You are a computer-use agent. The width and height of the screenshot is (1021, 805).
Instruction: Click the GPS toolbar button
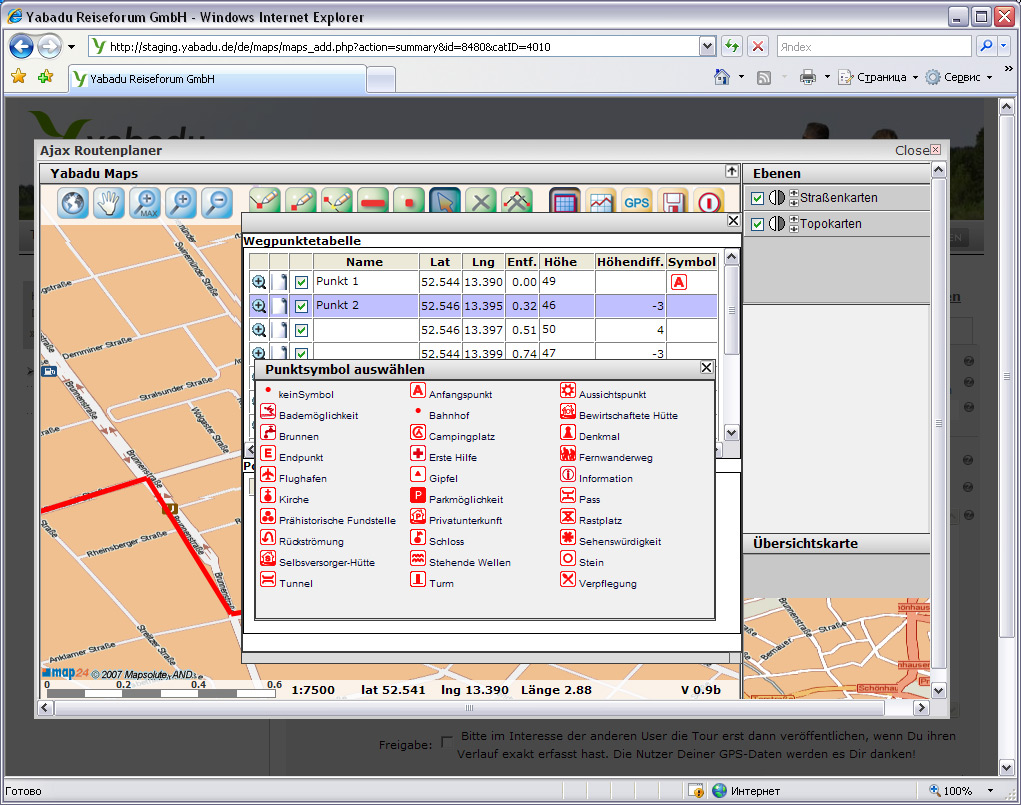point(636,203)
